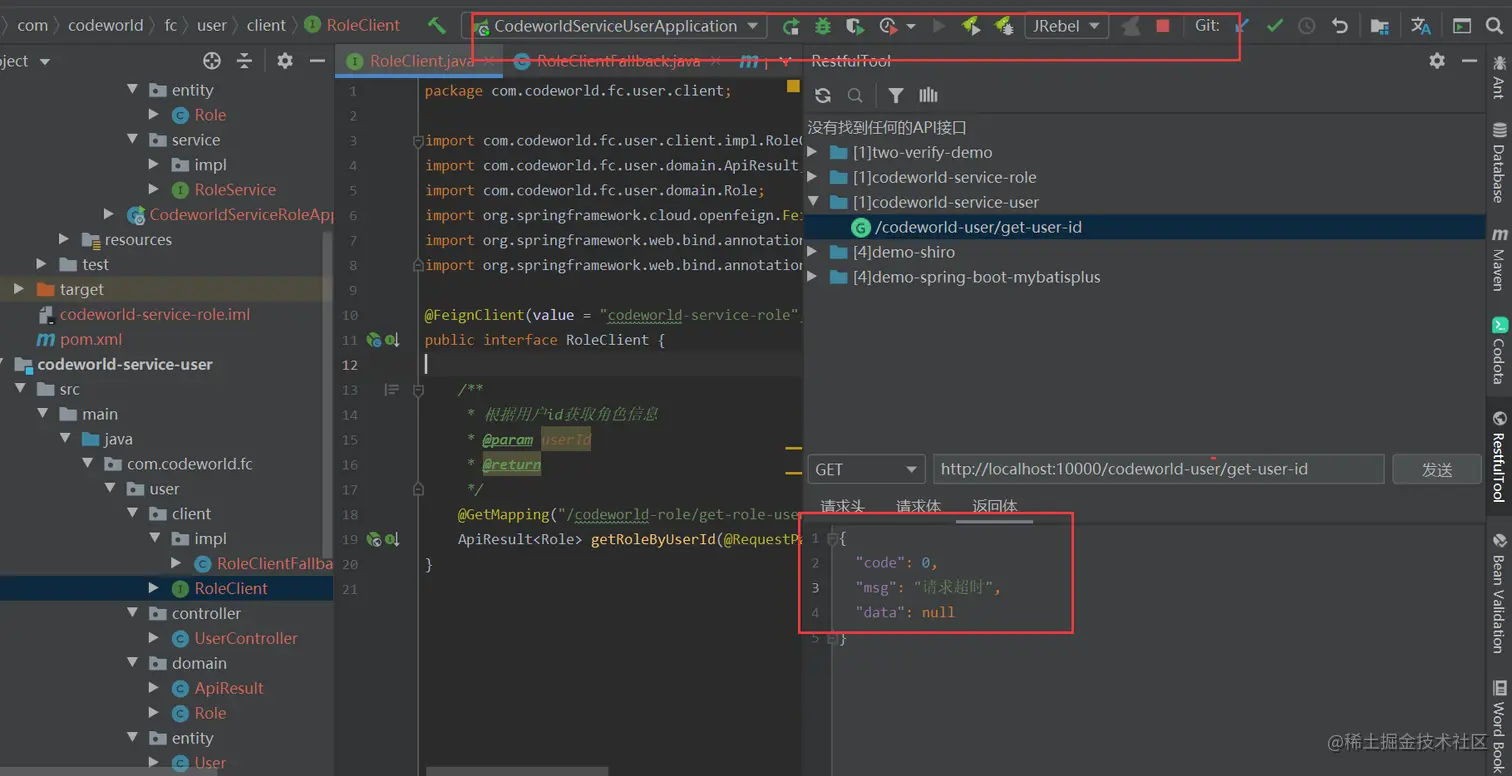Switch to RoleClient.java editor tab
Viewport: 1512px width, 776px height.
[x=418, y=61]
